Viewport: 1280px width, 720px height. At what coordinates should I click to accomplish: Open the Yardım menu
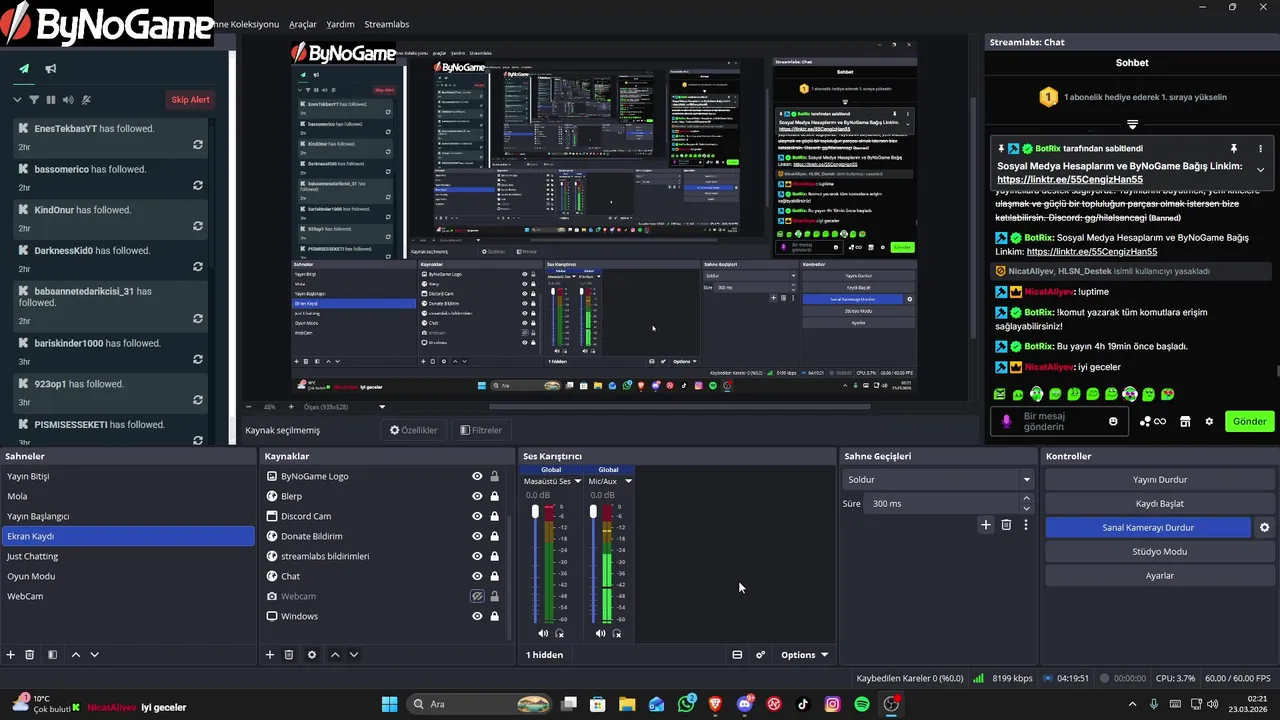click(x=340, y=24)
